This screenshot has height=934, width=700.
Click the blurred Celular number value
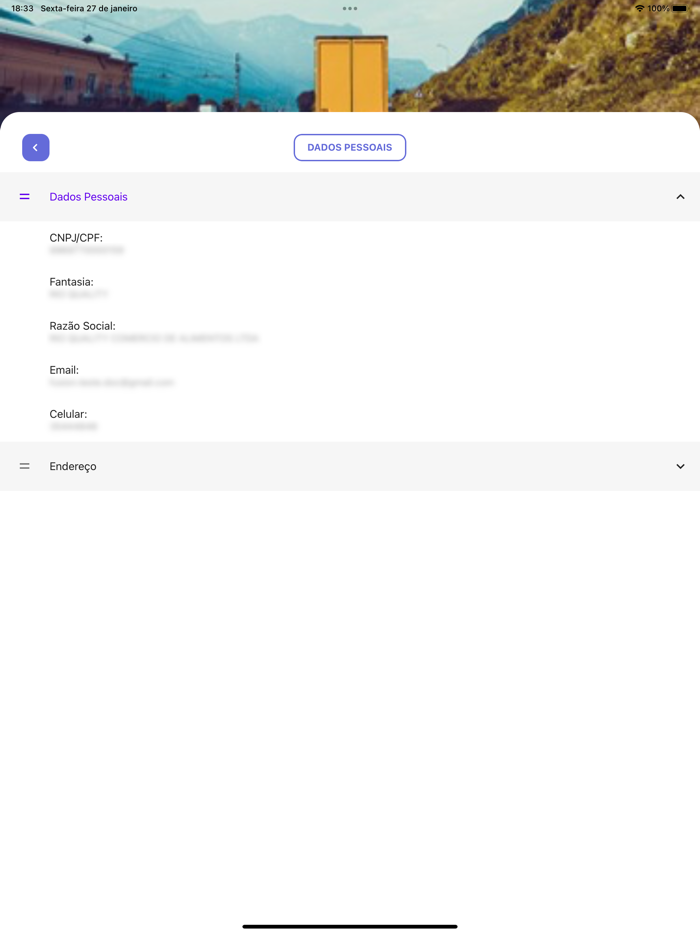coord(73,426)
